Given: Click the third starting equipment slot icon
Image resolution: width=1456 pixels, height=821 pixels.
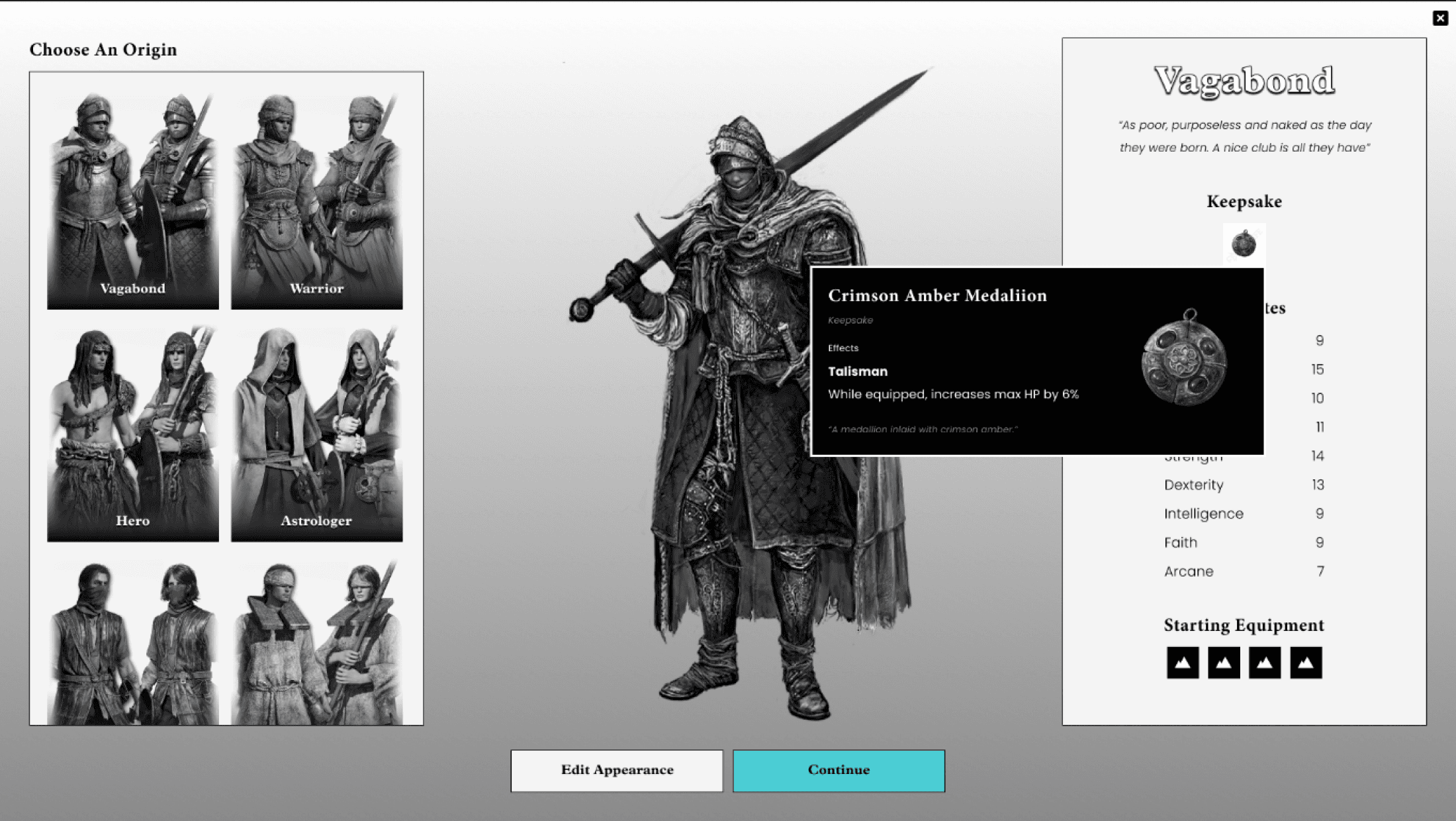Looking at the screenshot, I should pos(1265,662).
